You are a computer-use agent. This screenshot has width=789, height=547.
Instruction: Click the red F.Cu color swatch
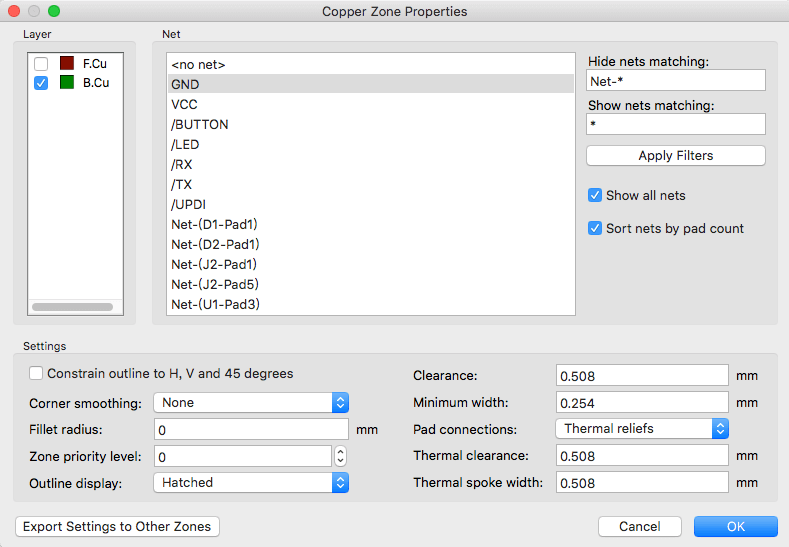[x=67, y=64]
